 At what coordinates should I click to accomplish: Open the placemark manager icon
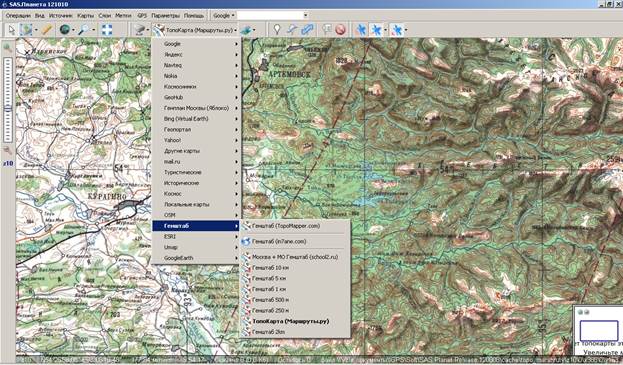point(327,30)
